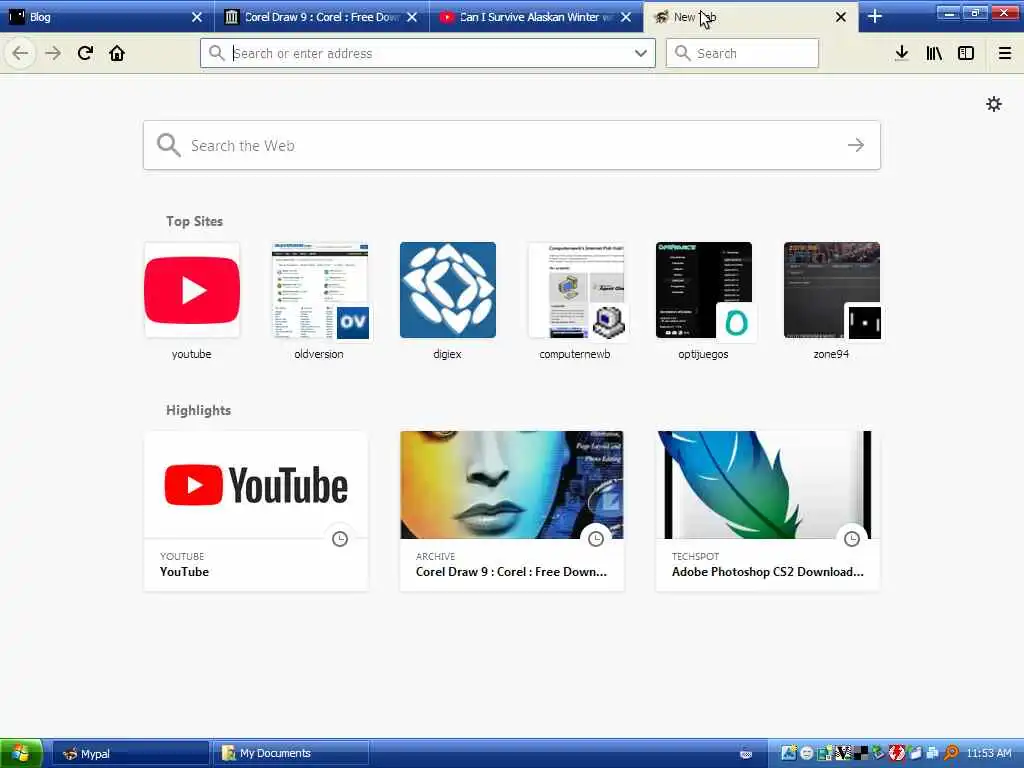Open the hamburger menu
This screenshot has width=1024, height=768.
coord(1005,53)
